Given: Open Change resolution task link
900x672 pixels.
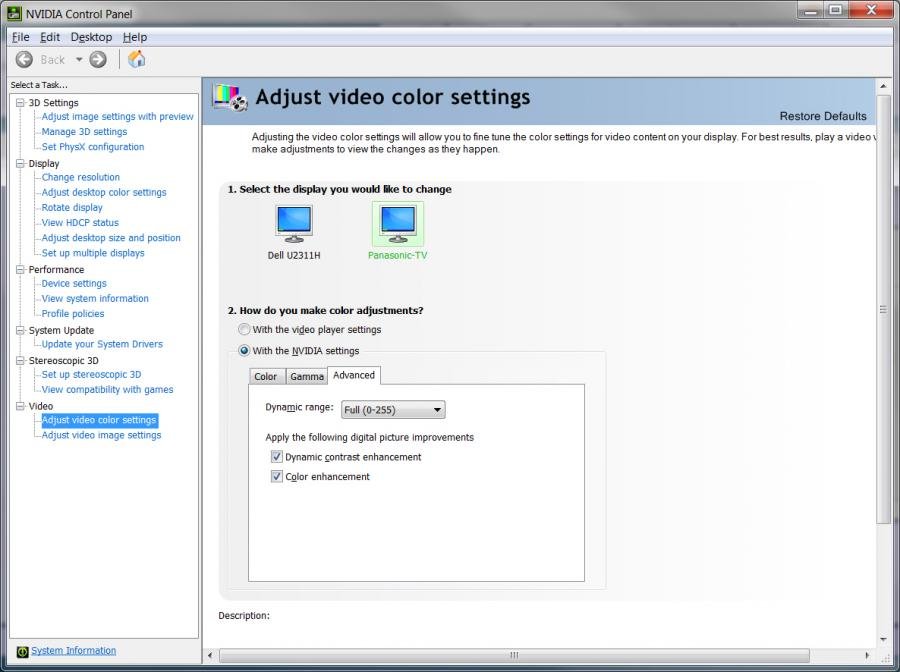Looking at the screenshot, I should [x=80, y=177].
